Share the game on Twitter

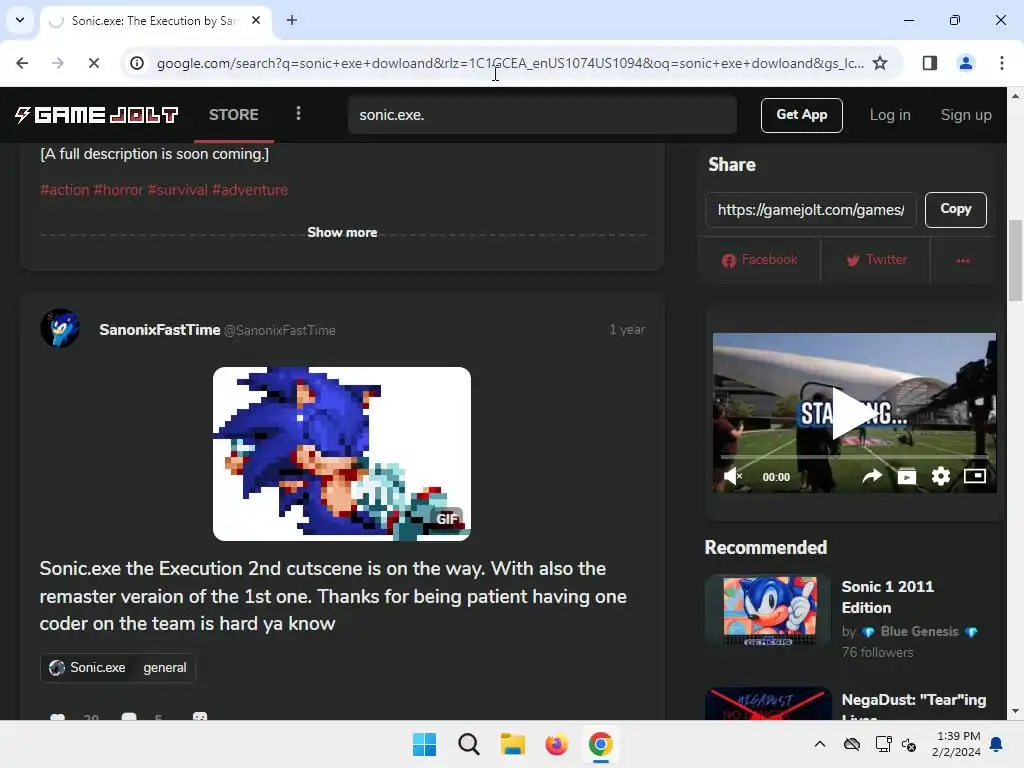pos(876,260)
